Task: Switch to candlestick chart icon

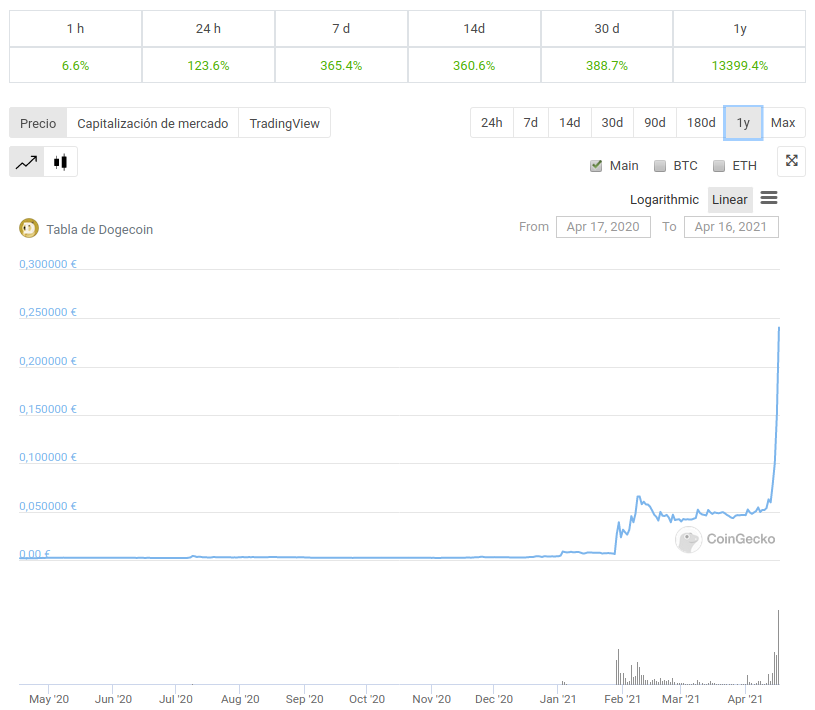Action: pos(60,162)
